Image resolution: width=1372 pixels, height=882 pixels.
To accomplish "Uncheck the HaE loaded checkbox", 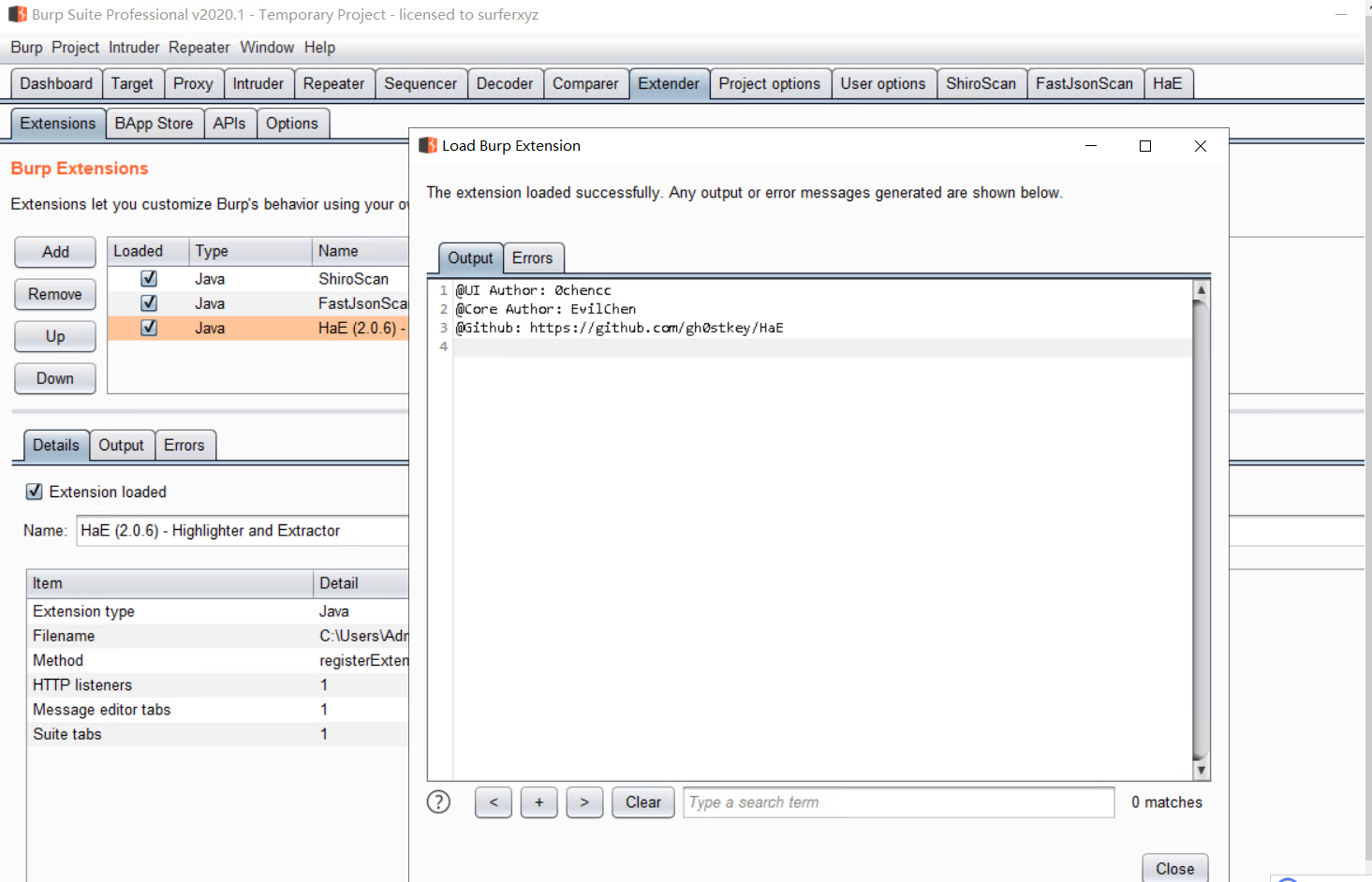I will (149, 328).
